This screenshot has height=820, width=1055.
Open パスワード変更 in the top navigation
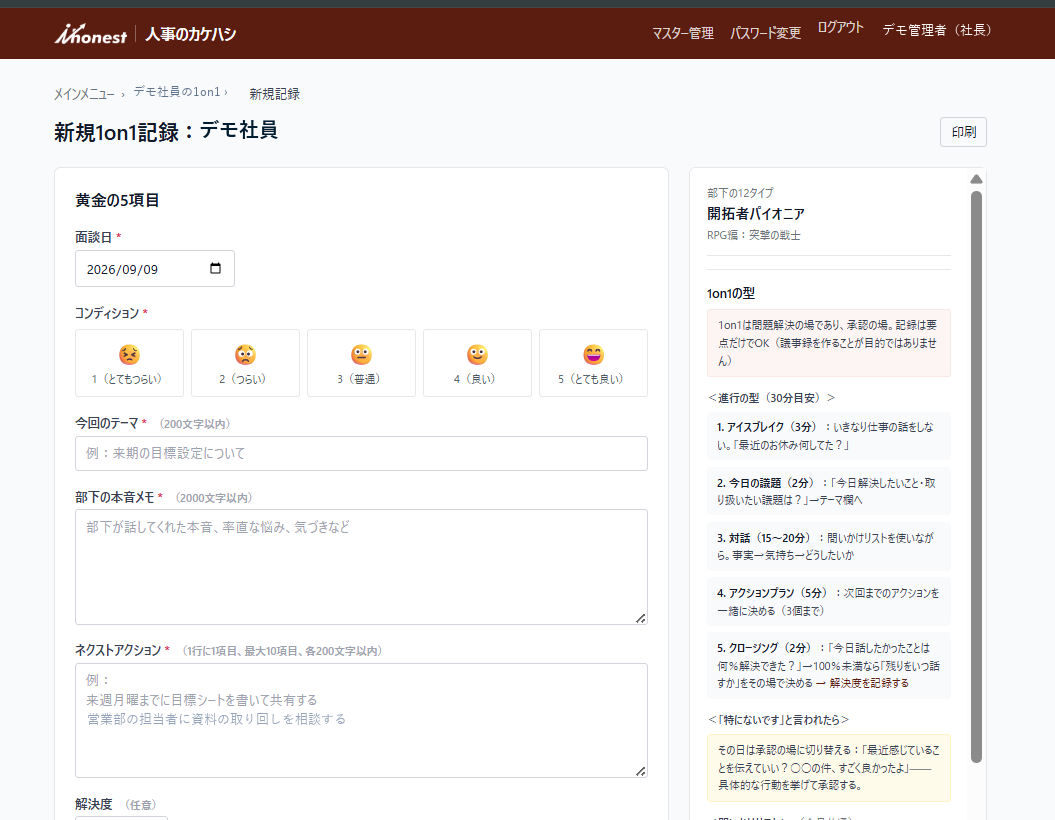tap(766, 33)
